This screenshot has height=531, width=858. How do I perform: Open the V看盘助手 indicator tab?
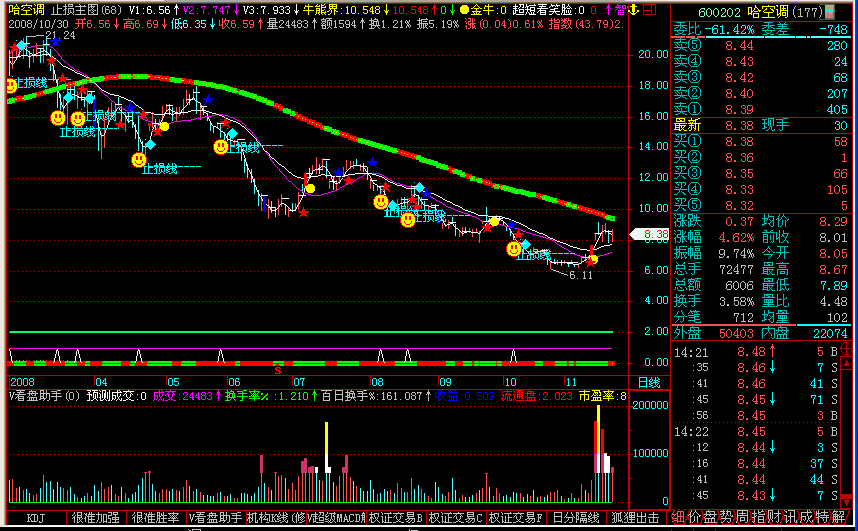click(216, 517)
